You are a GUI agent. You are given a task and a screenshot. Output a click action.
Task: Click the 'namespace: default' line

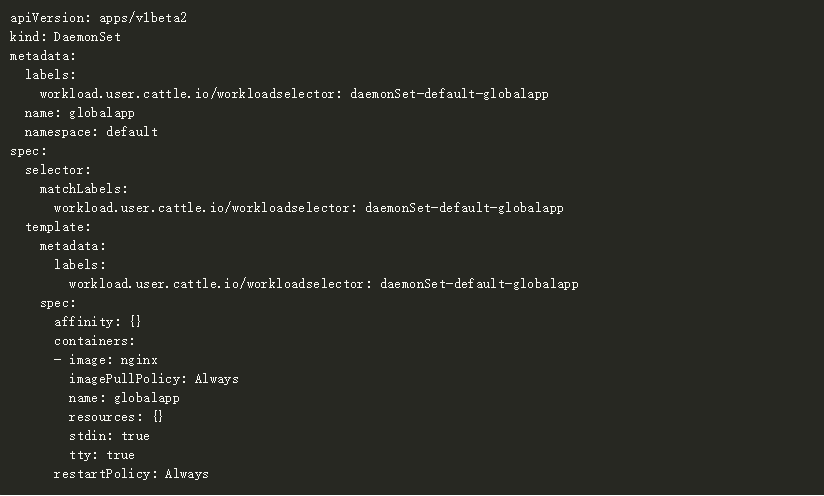91,132
